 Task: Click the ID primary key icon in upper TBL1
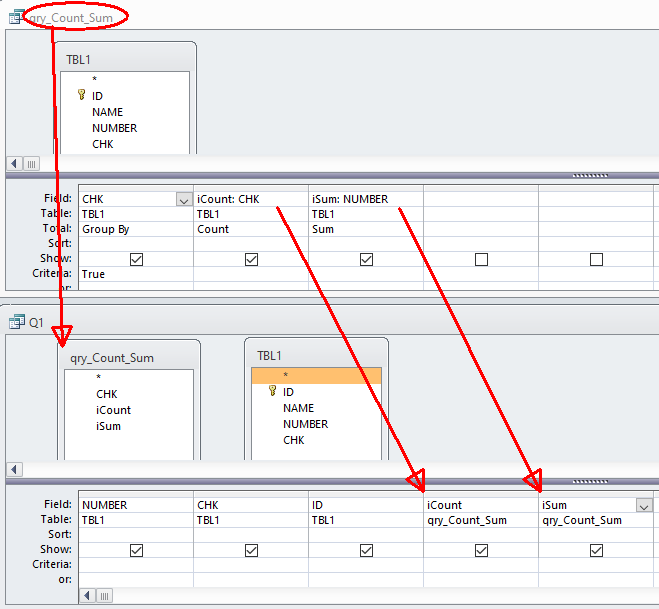coord(82,95)
